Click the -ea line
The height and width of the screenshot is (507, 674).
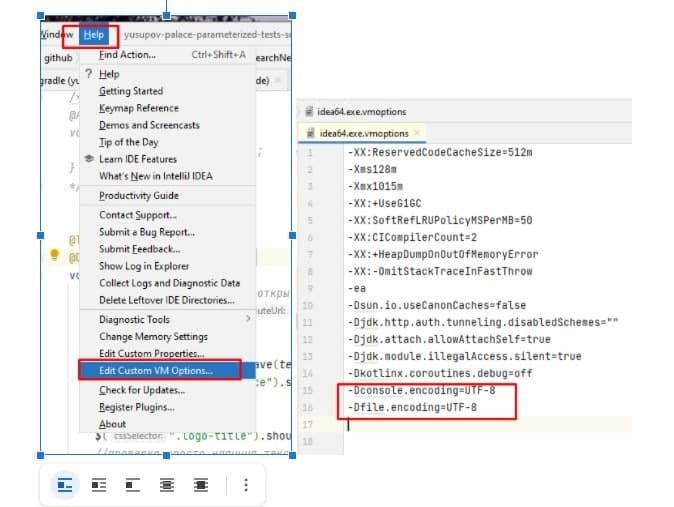[x=357, y=288]
